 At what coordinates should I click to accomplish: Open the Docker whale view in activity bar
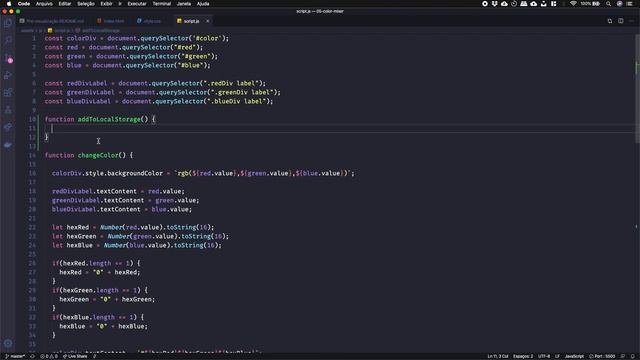point(8,145)
